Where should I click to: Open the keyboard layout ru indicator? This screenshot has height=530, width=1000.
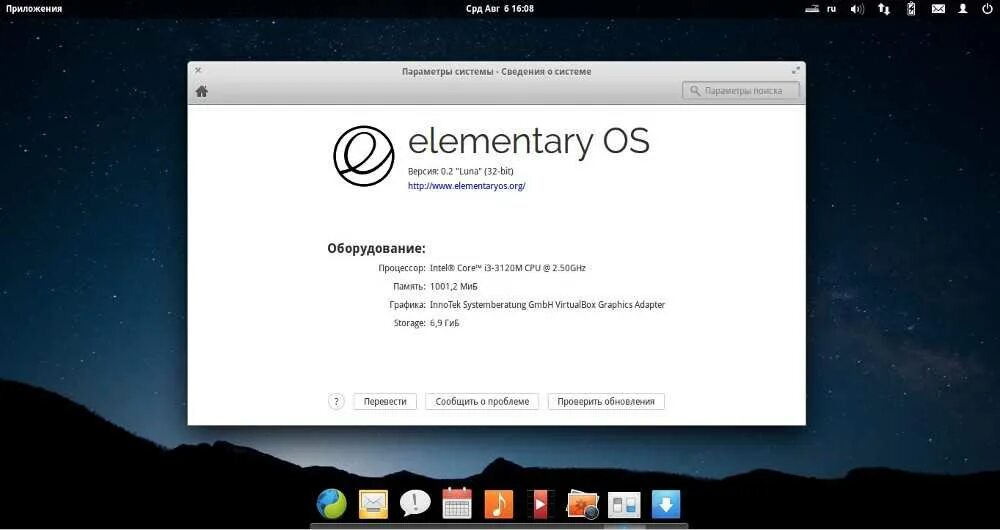point(831,9)
